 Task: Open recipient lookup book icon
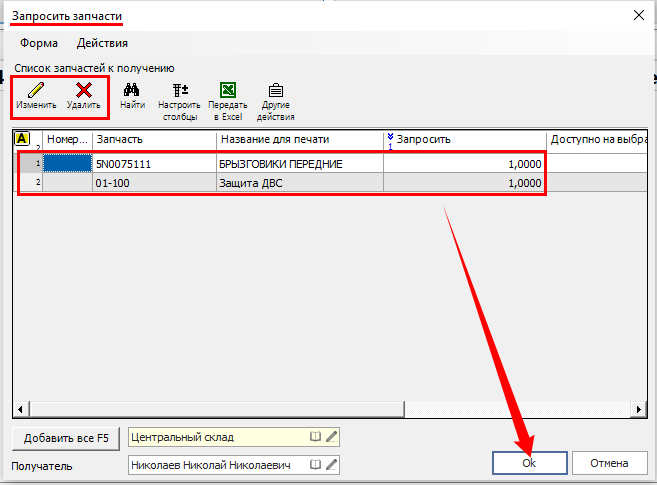[315, 465]
